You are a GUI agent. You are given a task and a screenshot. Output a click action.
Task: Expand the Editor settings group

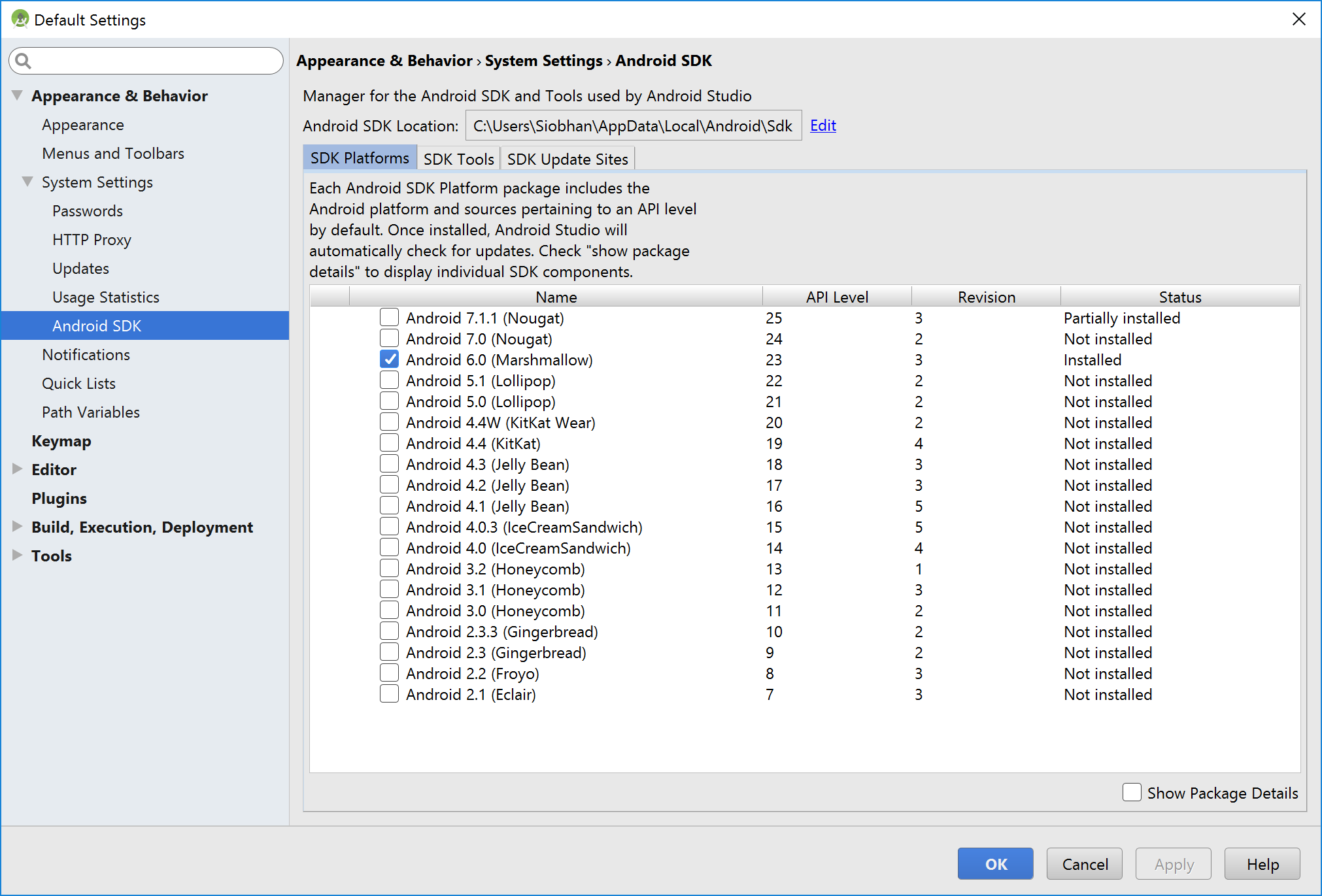point(17,469)
